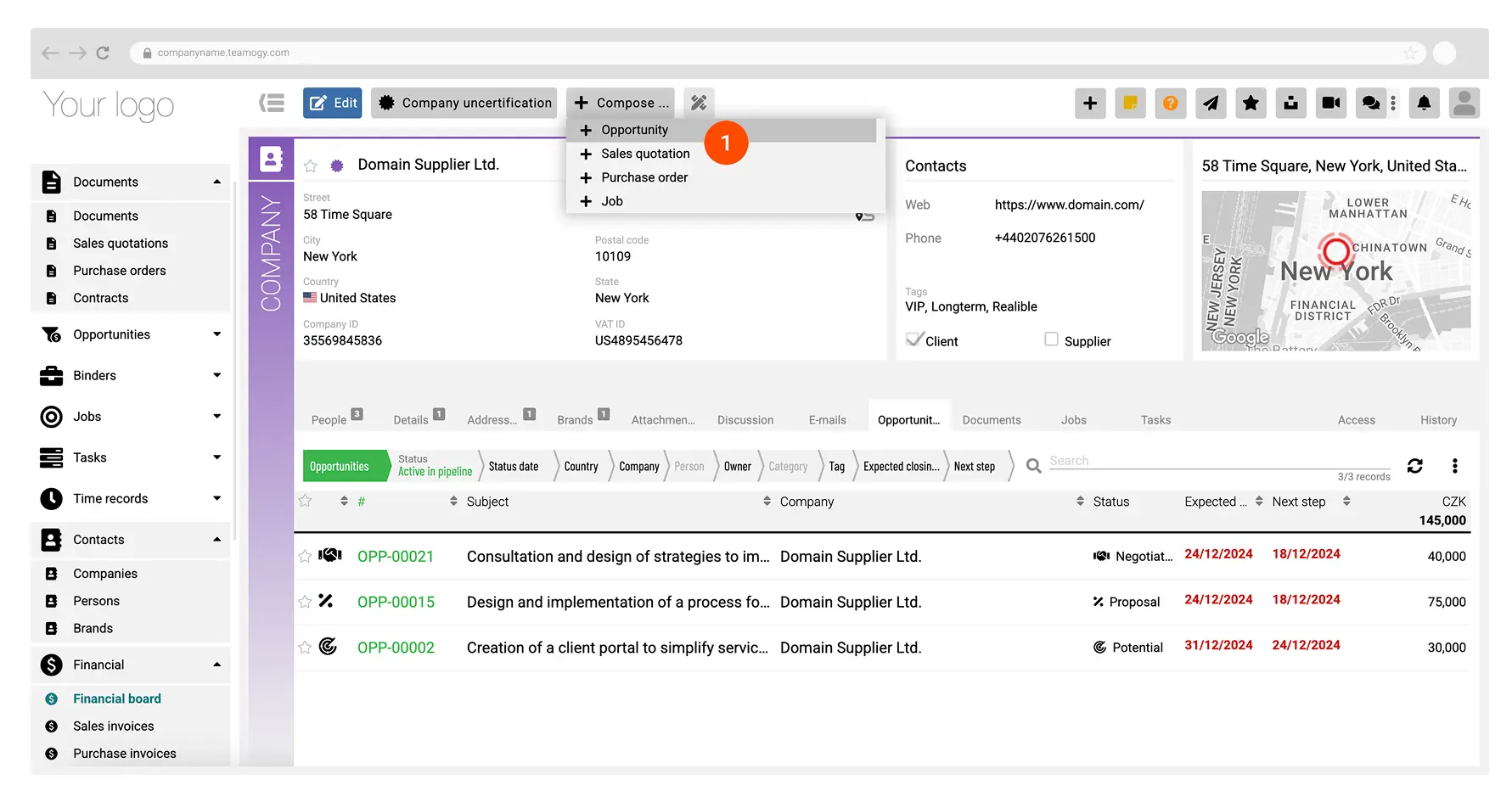Viewport: 1512px width, 791px height.
Task: Open Companies in sidebar
Action: (x=105, y=574)
